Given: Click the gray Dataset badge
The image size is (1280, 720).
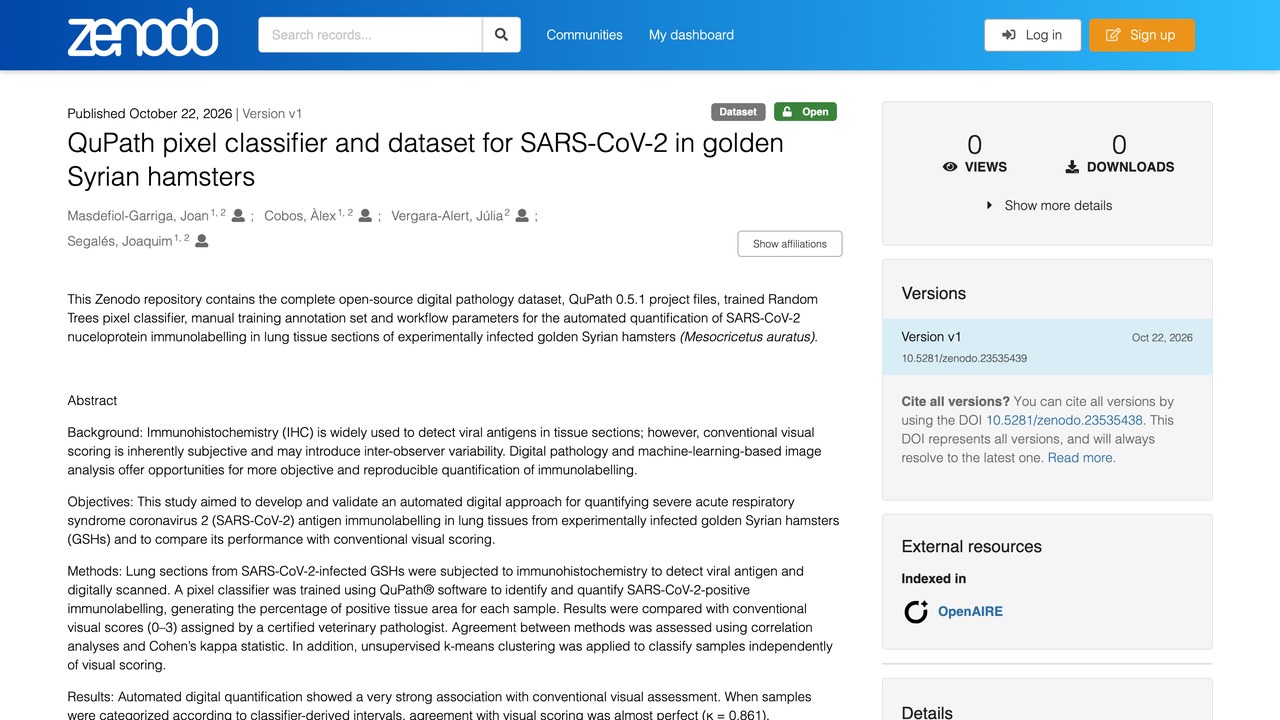Looking at the screenshot, I should point(738,112).
